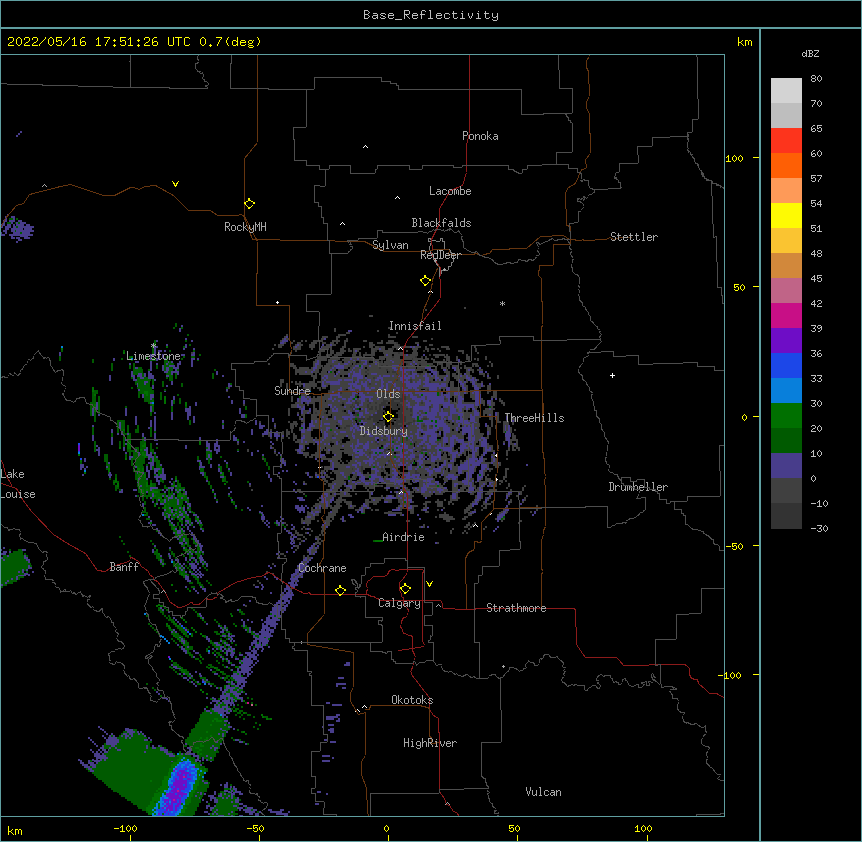Screen dimensions: 862x842
Task: Click the Lacombe town label
Action: tap(450, 191)
